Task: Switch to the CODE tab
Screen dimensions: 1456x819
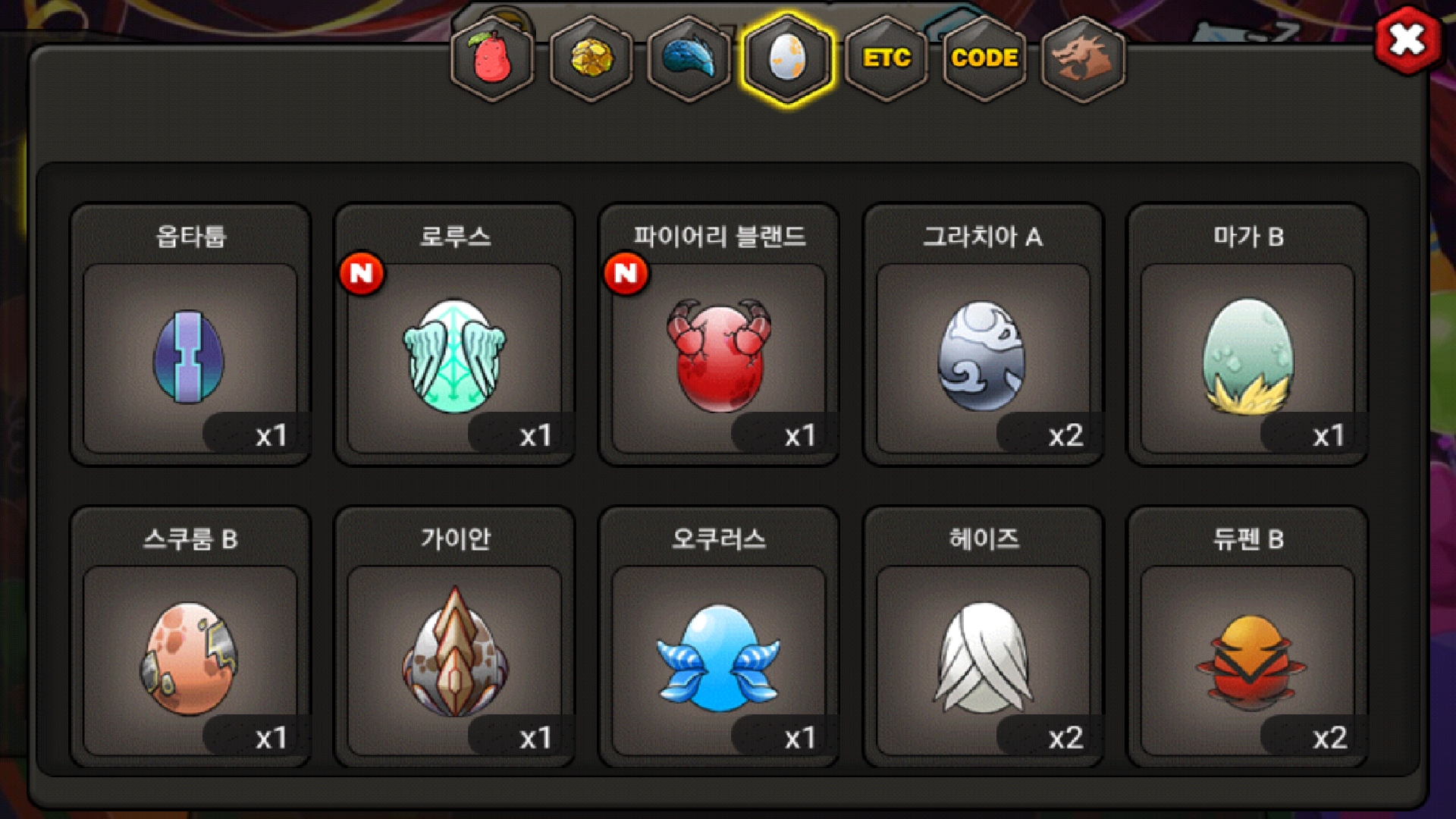Action: (x=984, y=58)
